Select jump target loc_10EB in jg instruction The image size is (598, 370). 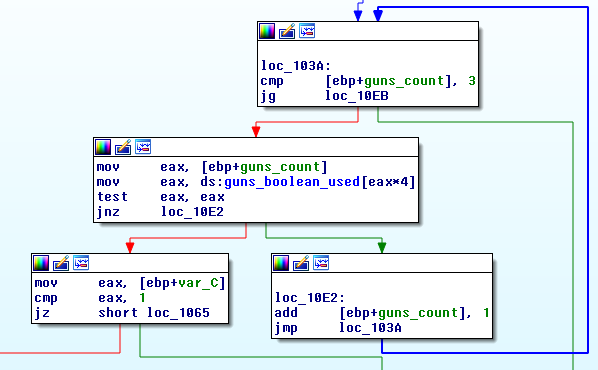click(357, 96)
